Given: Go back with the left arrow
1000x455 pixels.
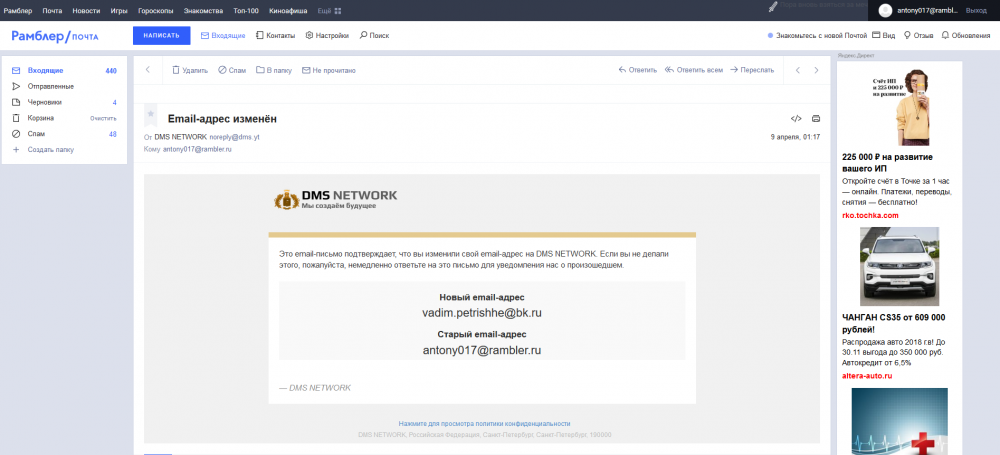Looking at the screenshot, I should tap(148, 71).
